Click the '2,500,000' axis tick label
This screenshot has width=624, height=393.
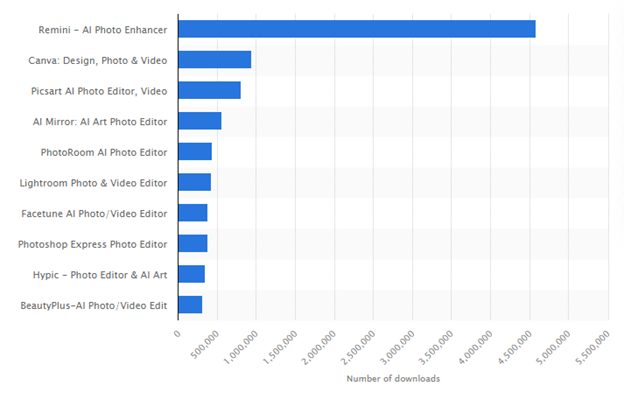click(358, 347)
